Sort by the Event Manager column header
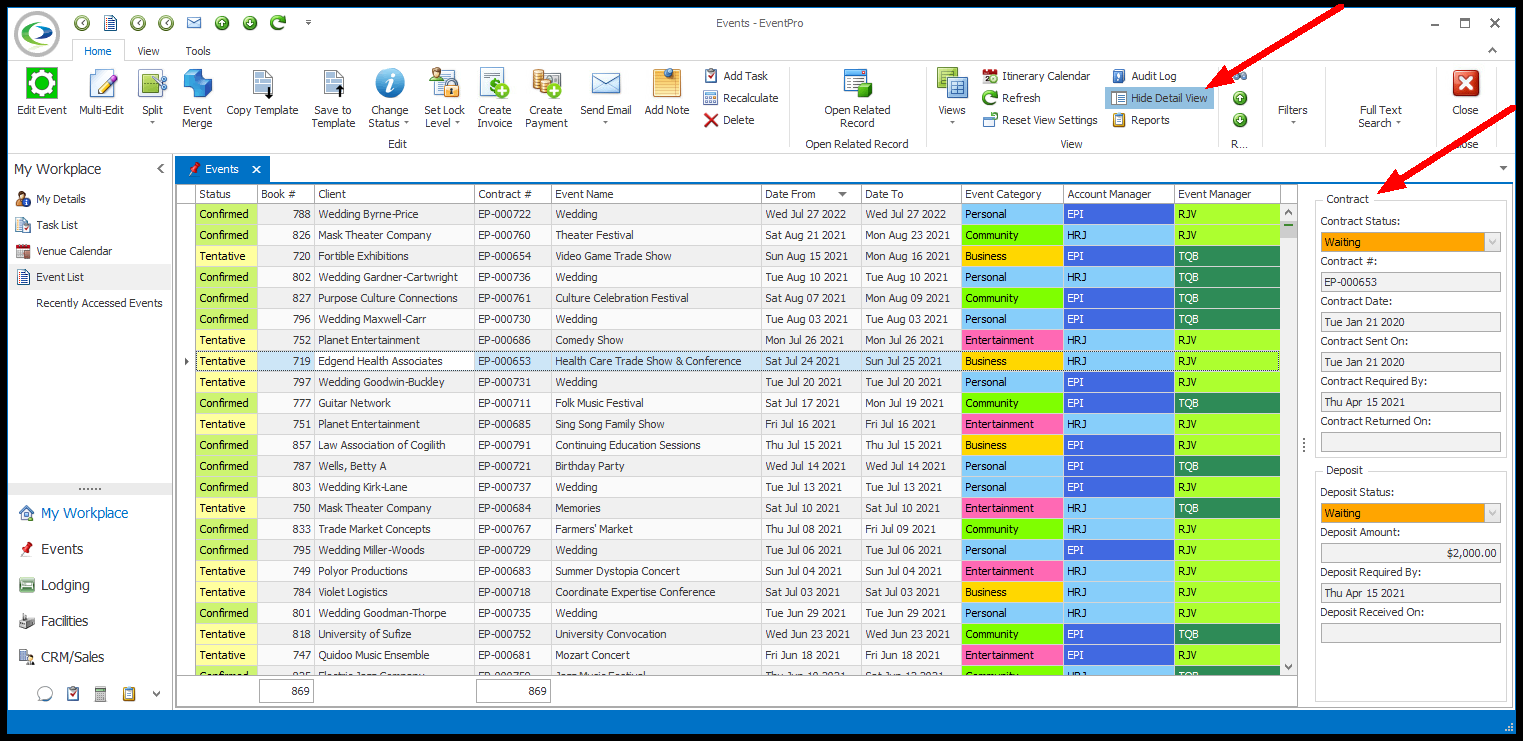The width and height of the screenshot is (1523, 741). pos(1227,194)
